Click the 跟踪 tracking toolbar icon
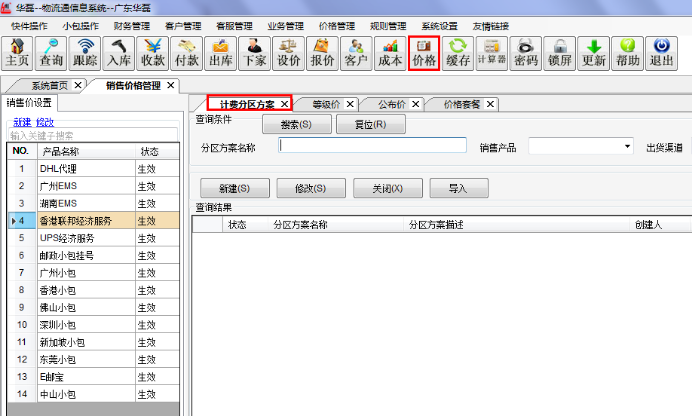The width and height of the screenshot is (692, 417). (x=85, y=52)
